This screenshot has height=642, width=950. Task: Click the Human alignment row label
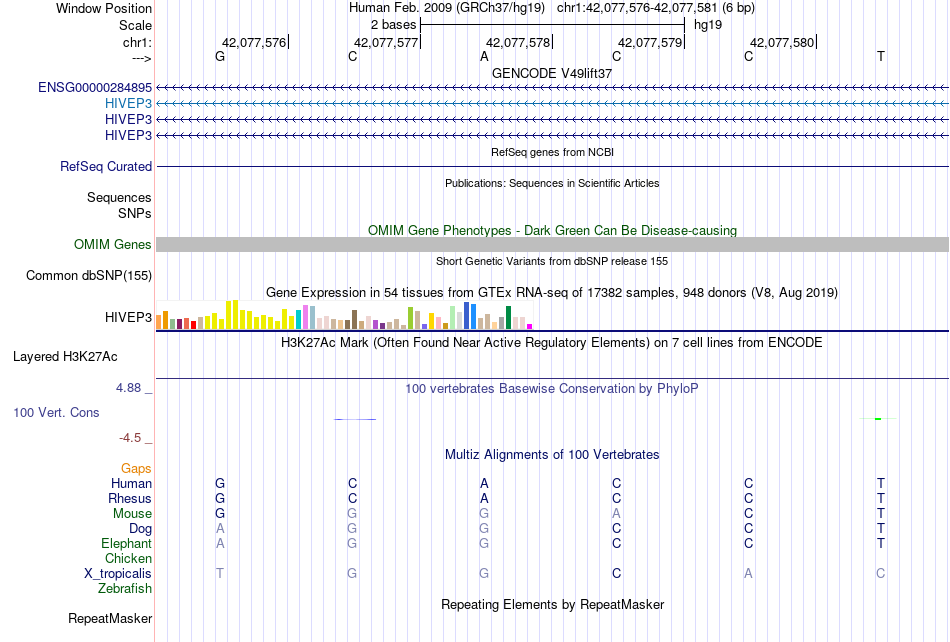[x=131, y=483]
